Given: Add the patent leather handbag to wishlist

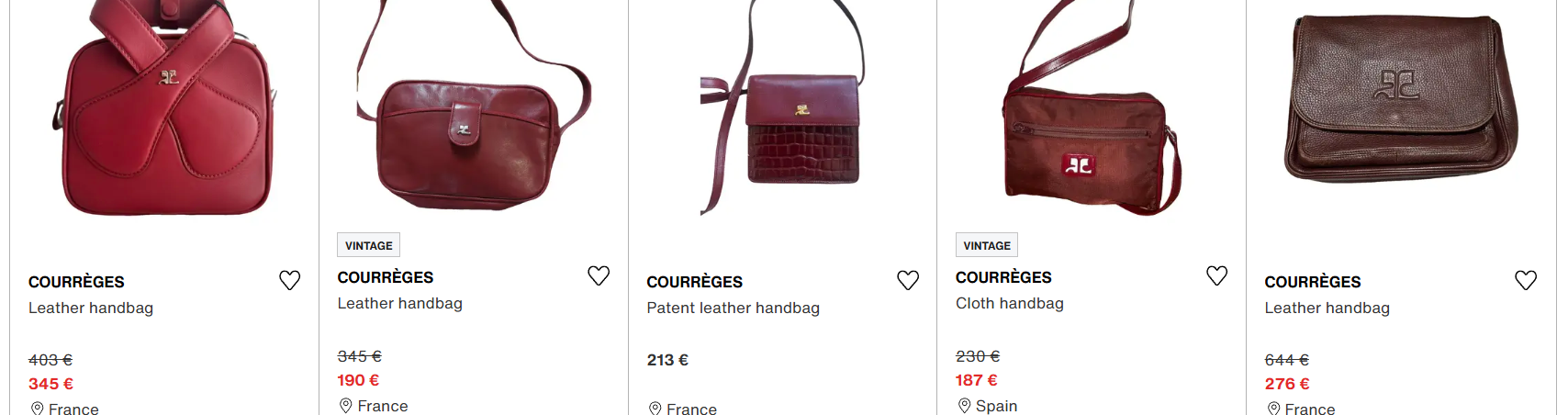Looking at the screenshot, I should [908, 280].
